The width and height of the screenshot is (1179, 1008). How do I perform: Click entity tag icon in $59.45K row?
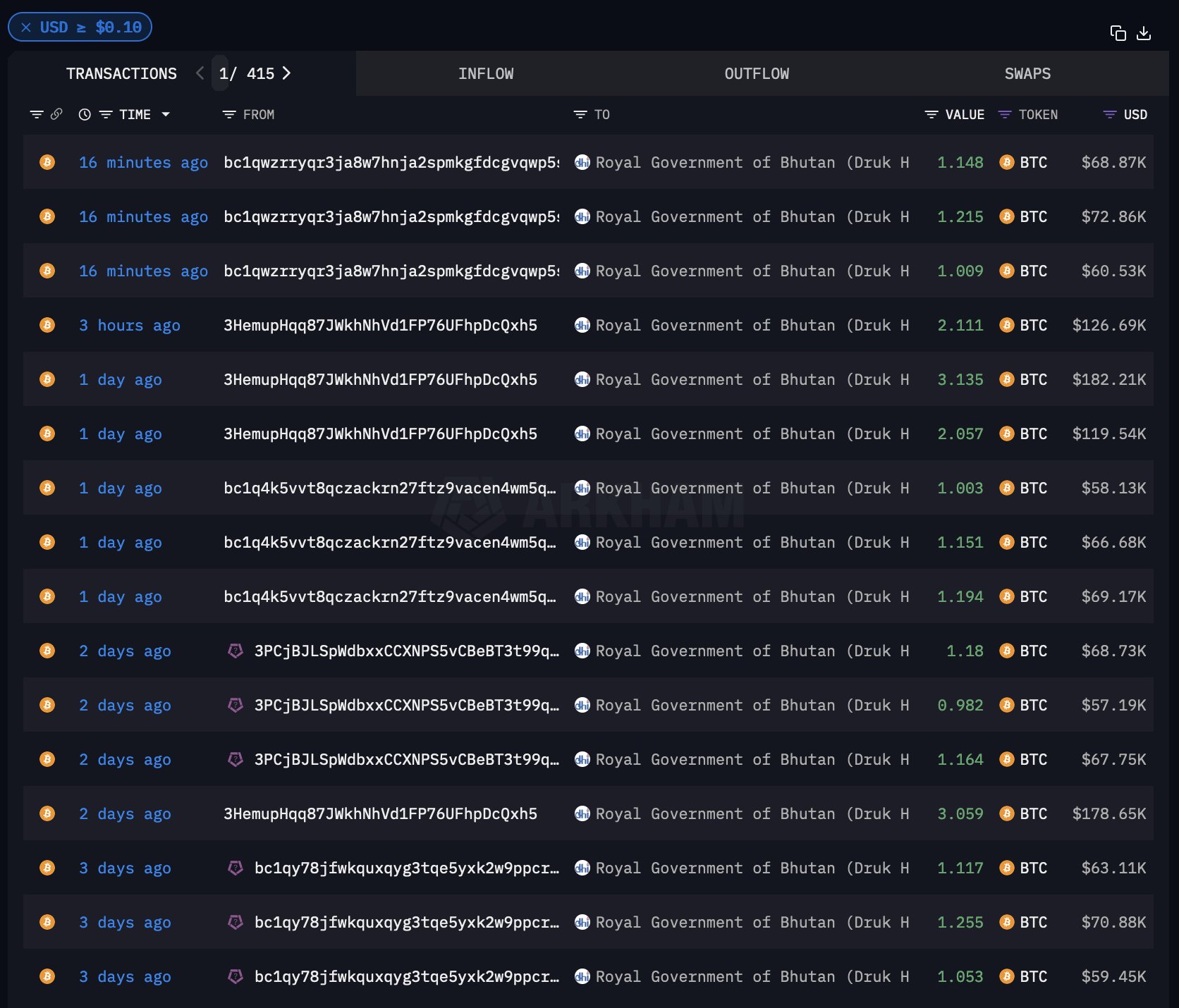(236, 976)
